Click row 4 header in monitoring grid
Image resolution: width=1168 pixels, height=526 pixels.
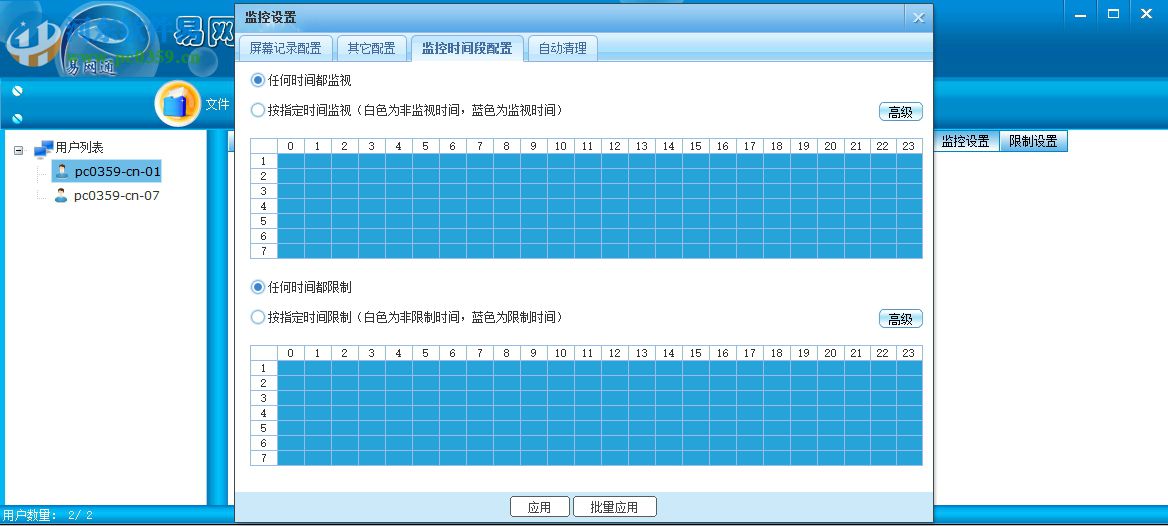[x=264, y=206]
